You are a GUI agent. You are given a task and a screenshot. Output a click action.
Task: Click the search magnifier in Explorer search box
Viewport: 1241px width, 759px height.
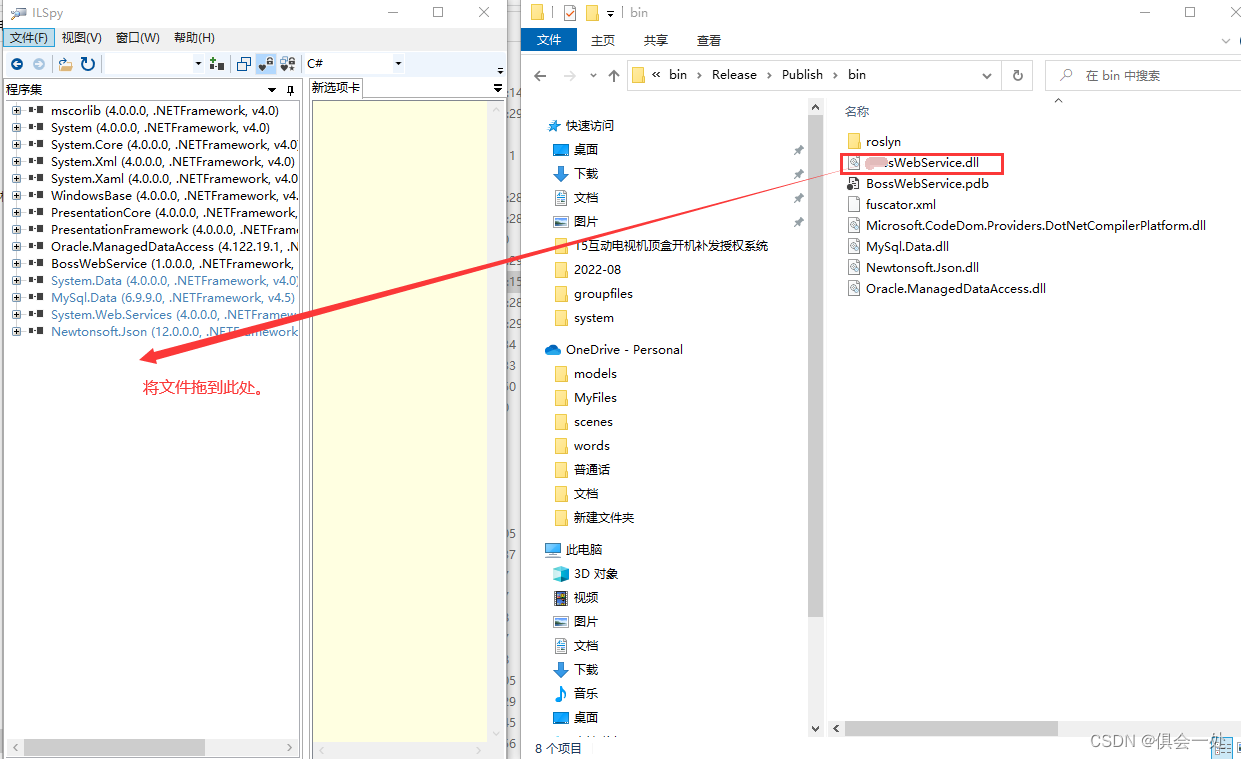tap(1066, 74)
